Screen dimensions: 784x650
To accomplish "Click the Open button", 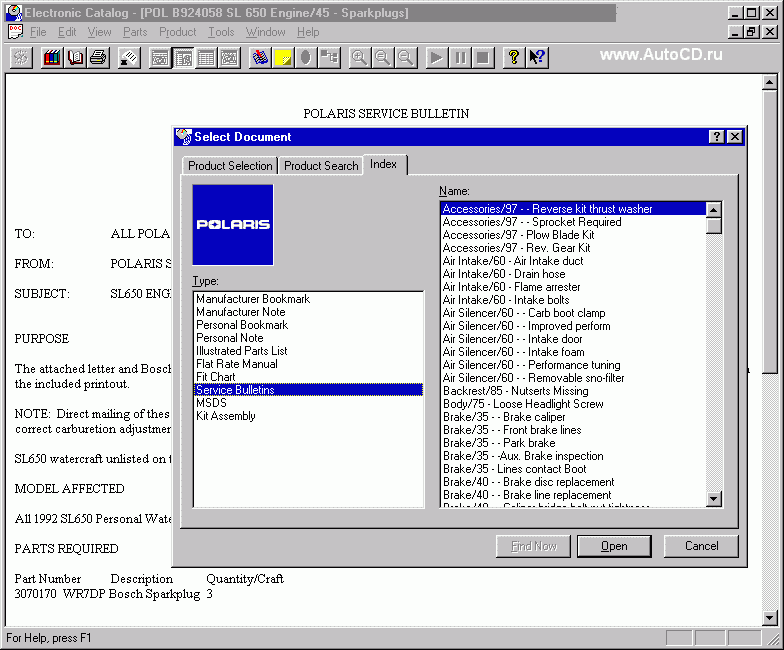I will 614,546.
